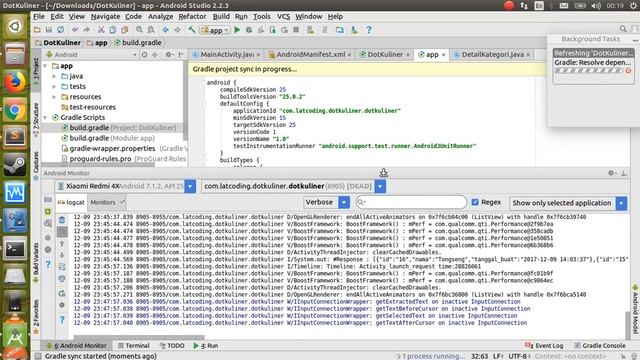
Task: Click the Find magnifier toolbar icon
Action: tap(139, 30)
